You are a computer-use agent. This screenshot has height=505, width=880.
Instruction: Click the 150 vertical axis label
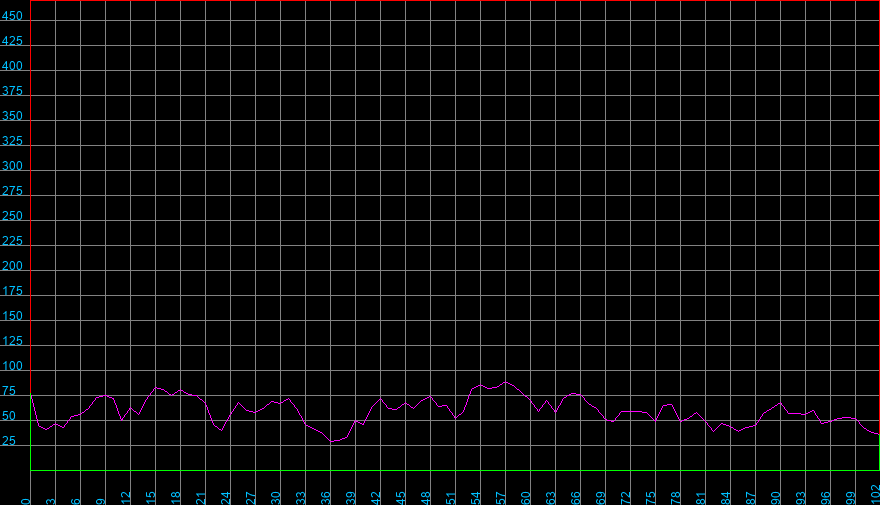click(12, 316)
